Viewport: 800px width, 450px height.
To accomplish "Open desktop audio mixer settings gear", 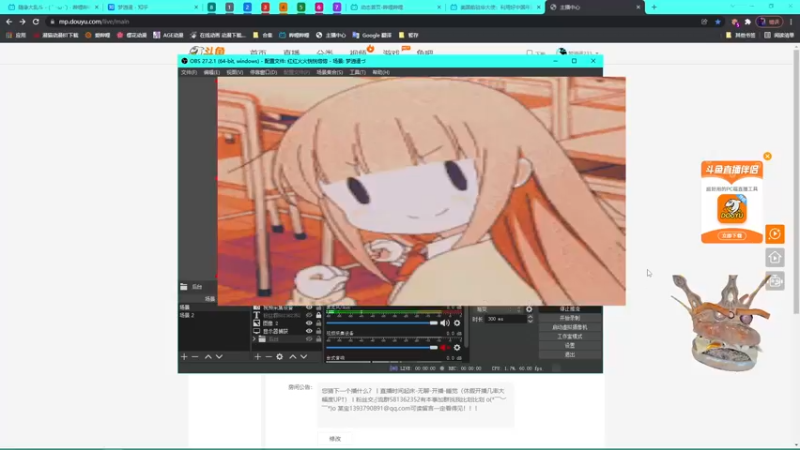I will pos(457,322).
